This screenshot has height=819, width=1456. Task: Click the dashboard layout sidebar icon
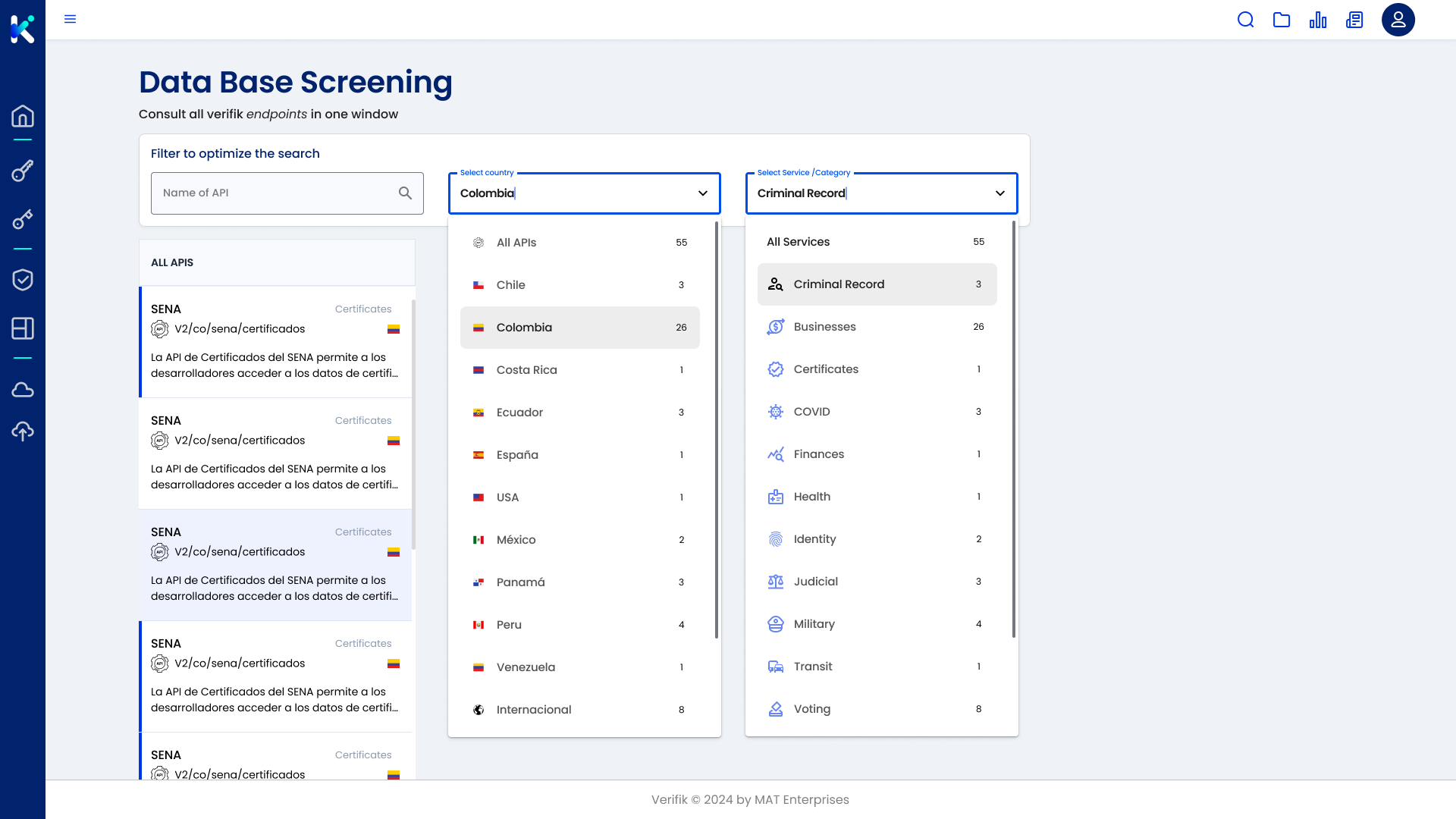point(23,328)
